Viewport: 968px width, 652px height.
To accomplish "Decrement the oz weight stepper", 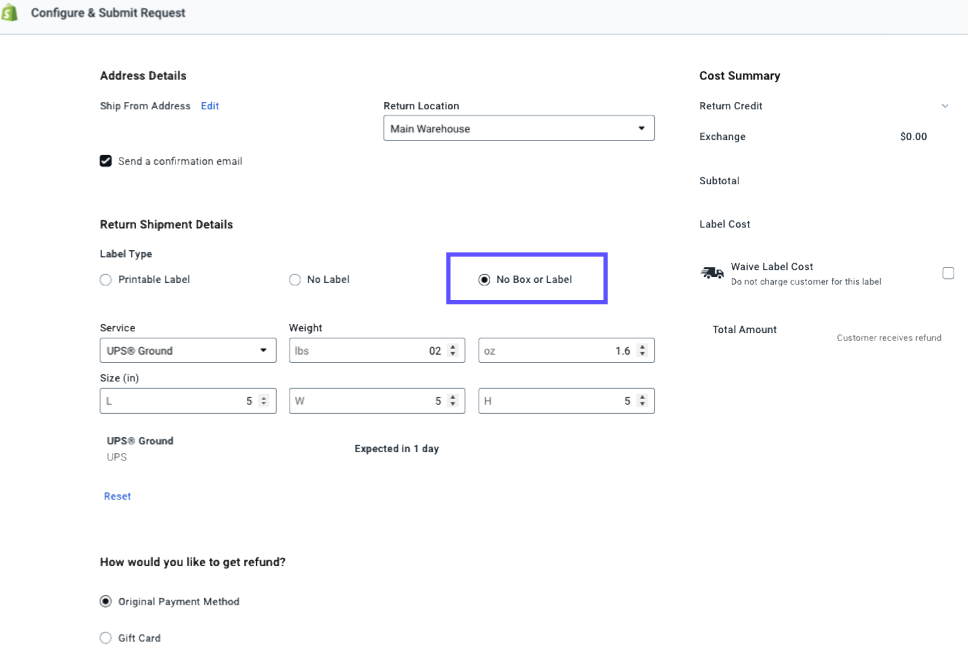I will 643,354.
